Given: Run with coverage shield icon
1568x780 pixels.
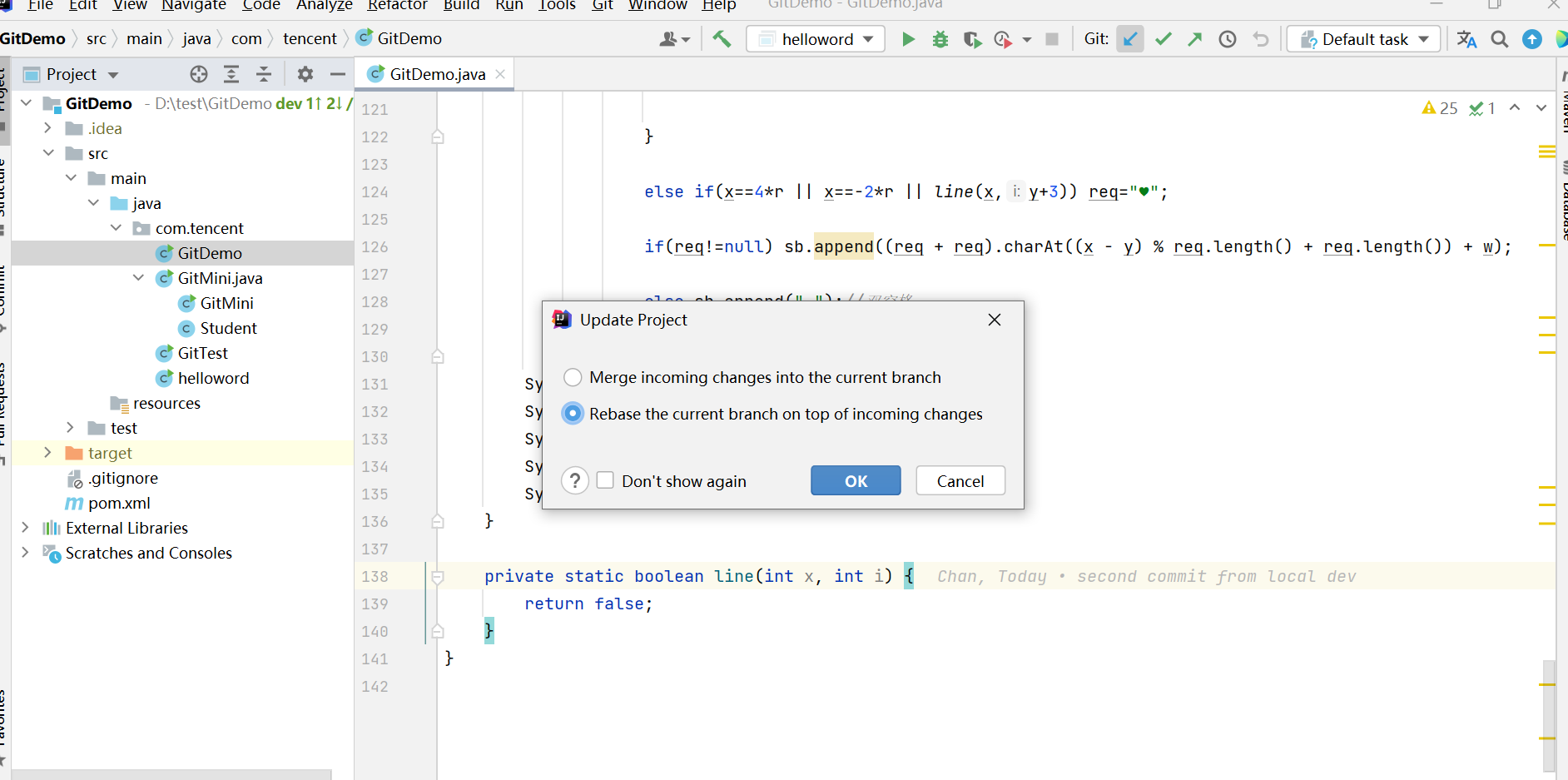Looking at the screenshot, I should tap(971, 39).
